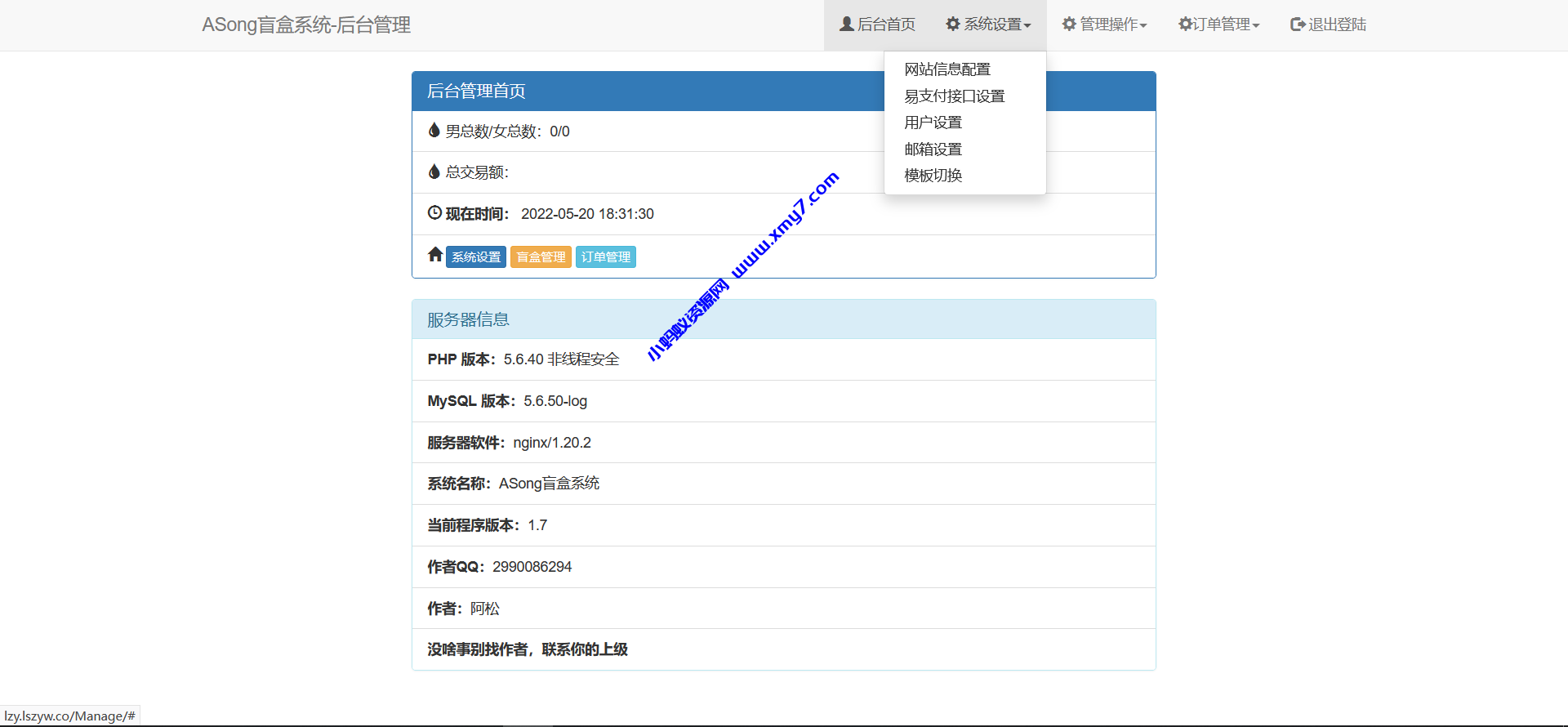The height and width of the screenshot is (727, 1568).
Task: Choose 易支付接口设置 in the dropdown
Action: tap(954, 96)
